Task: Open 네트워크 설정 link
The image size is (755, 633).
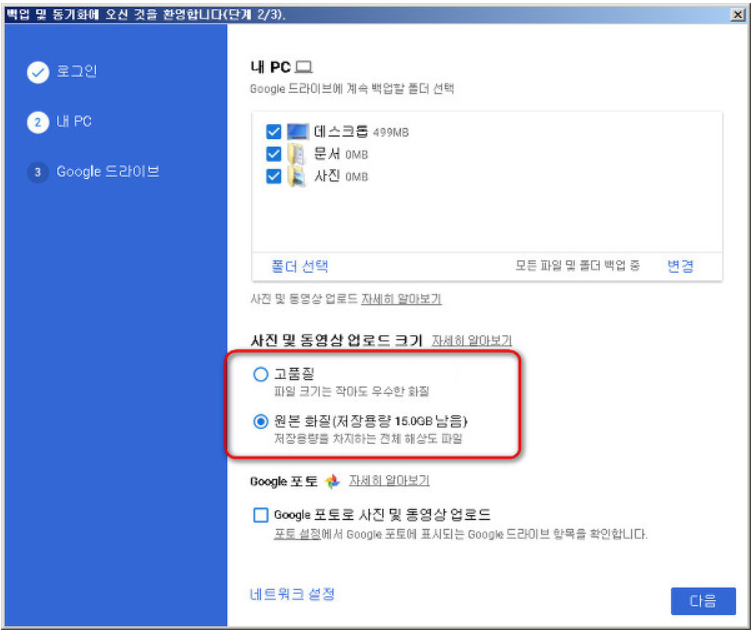Action: (292, 594)
